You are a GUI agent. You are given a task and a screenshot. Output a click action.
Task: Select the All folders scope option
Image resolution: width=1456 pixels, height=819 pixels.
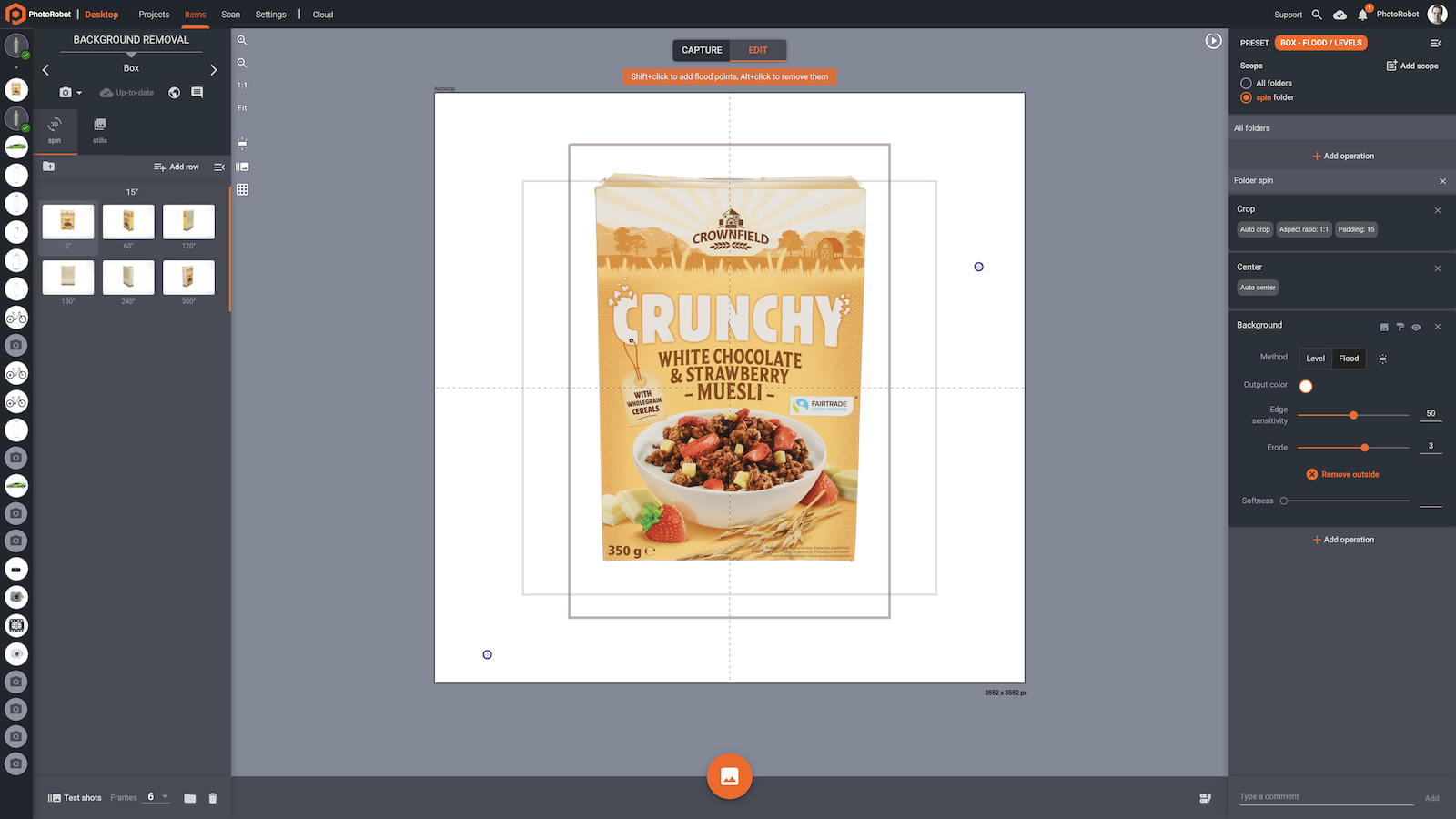point(1246,83)
